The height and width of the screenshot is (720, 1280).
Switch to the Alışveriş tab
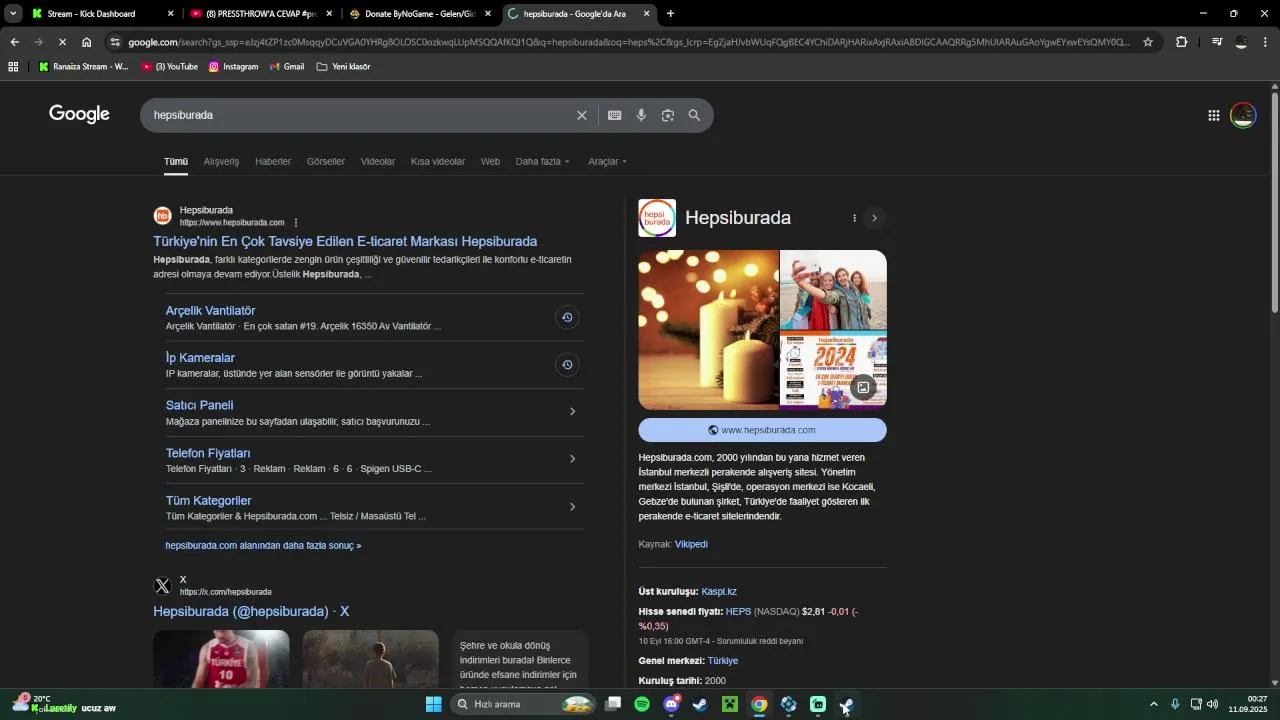[221, 161]
